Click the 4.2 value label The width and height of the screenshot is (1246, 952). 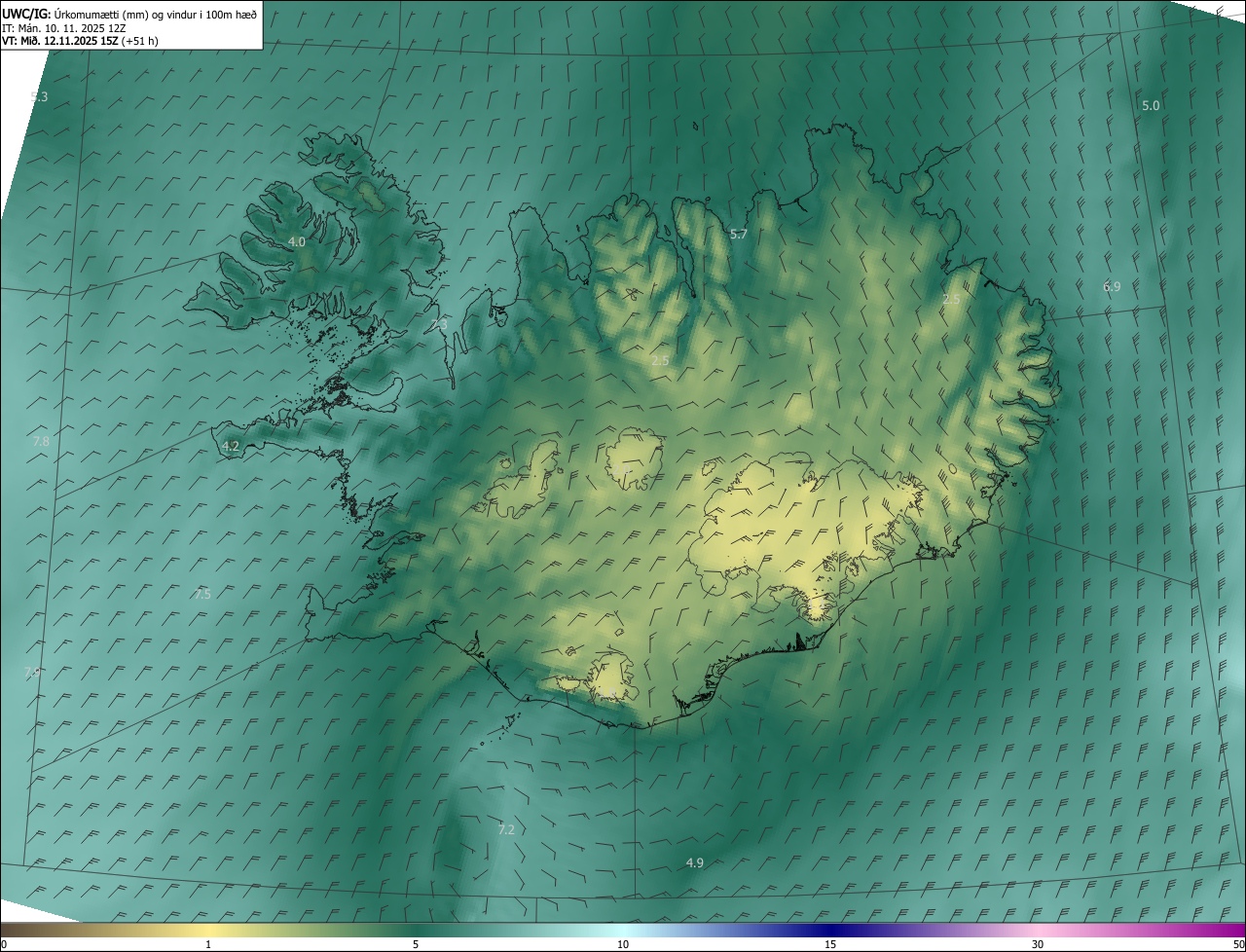coord(231,446)
